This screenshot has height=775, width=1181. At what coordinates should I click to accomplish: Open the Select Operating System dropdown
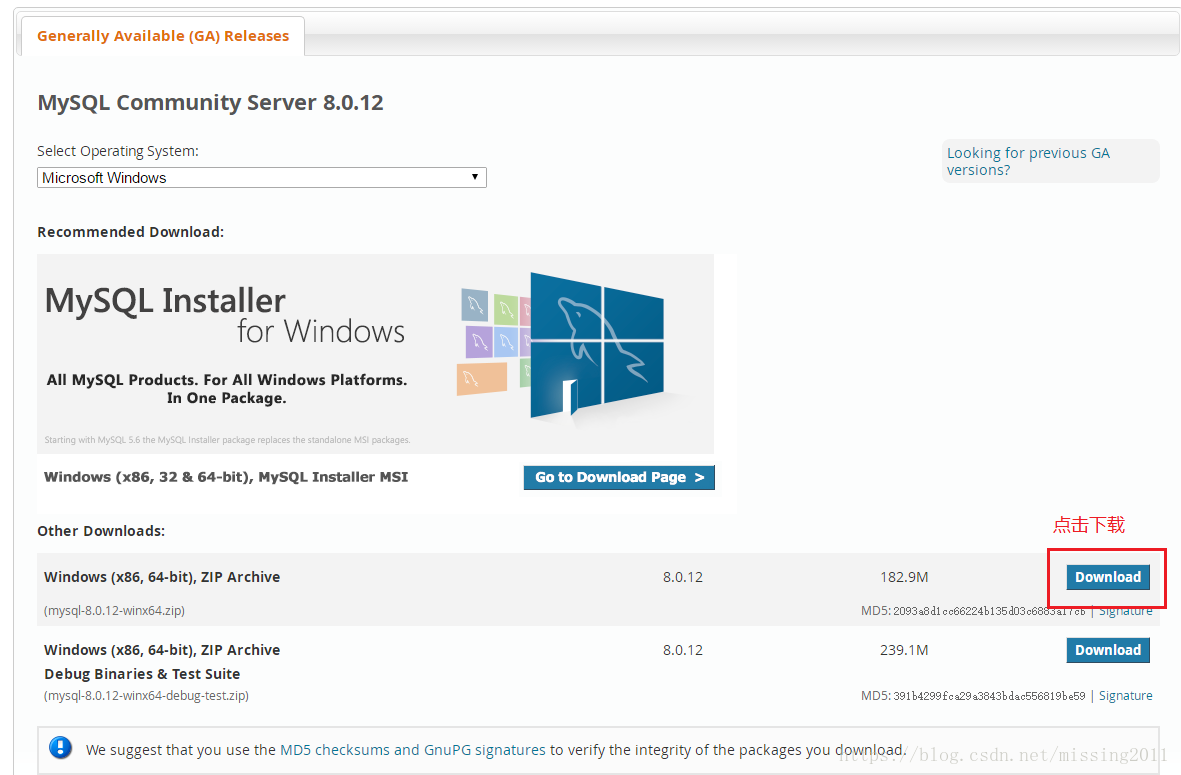[261, 178]
